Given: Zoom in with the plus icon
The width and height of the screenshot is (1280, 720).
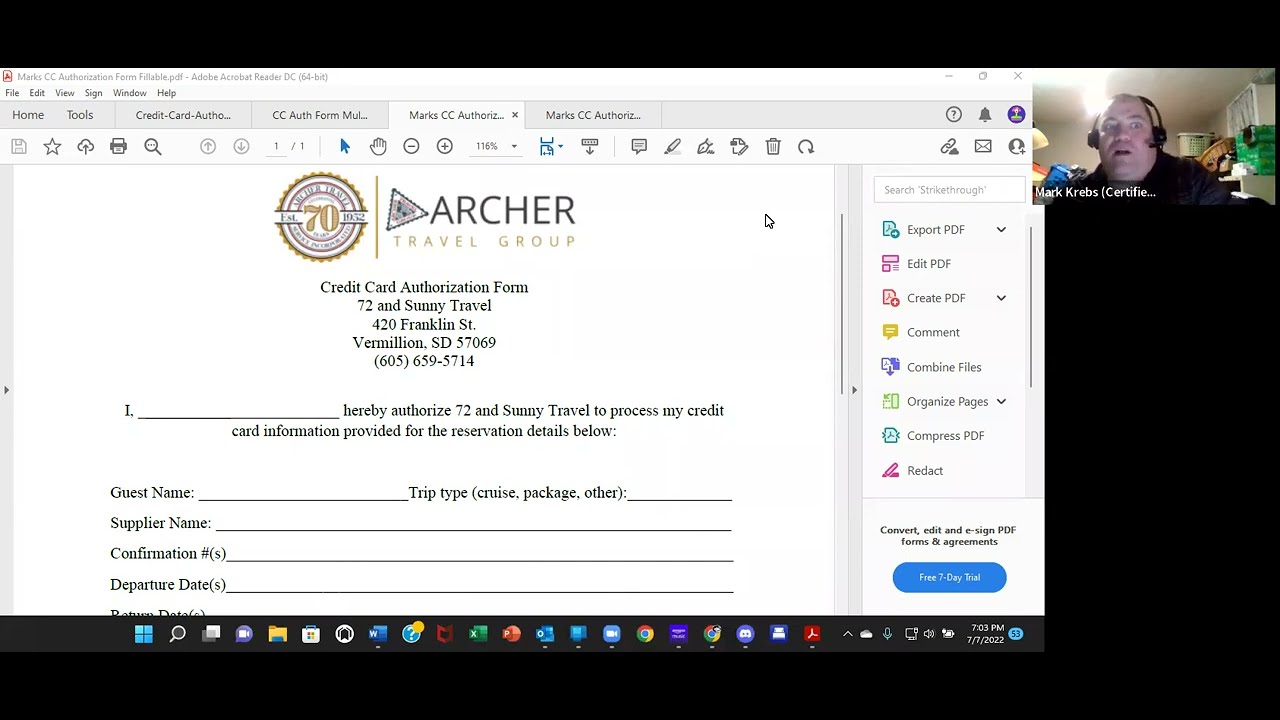Looking at the screenshot, I should pos(445,147).
